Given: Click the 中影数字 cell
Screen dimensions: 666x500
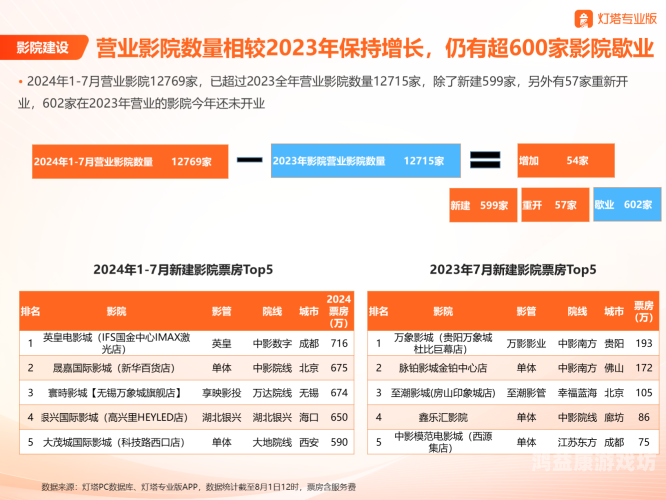Looking at the screenshot, I should click(x=272, y=343).
